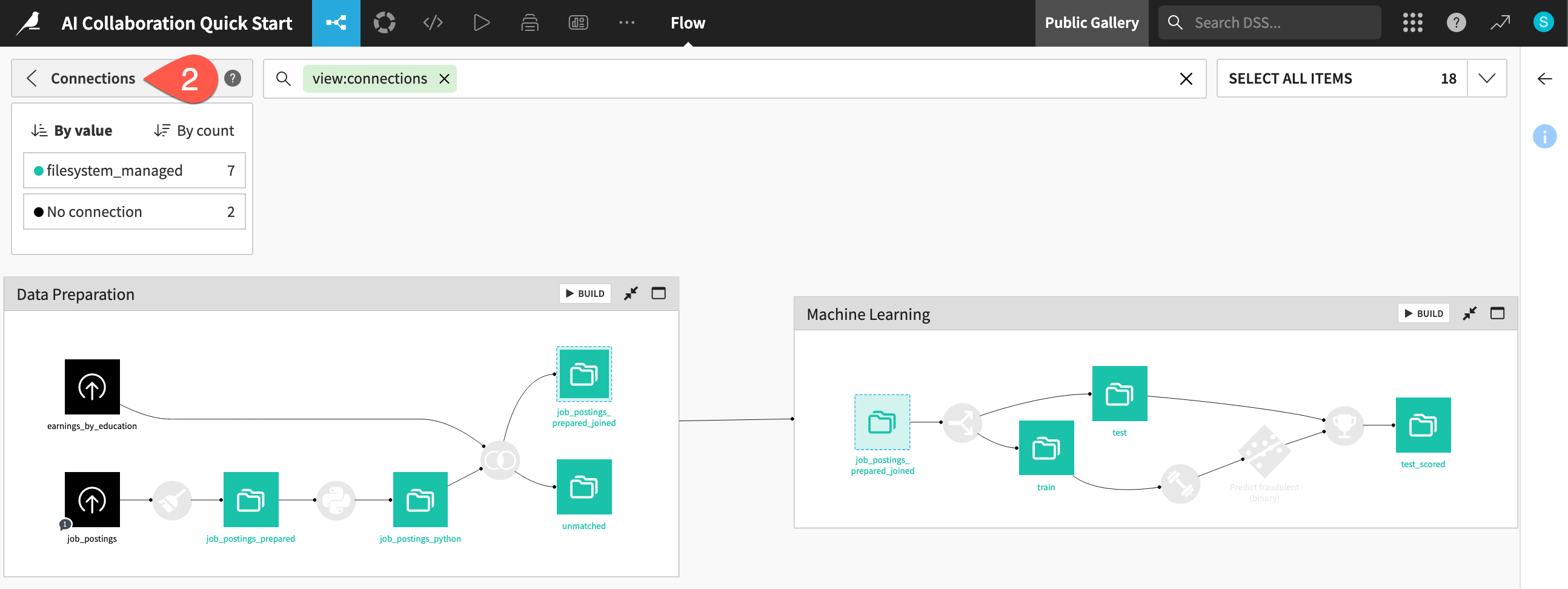Open the blue info details icon
This screenshot has height=589, width=1568.
coord(1544,136)
